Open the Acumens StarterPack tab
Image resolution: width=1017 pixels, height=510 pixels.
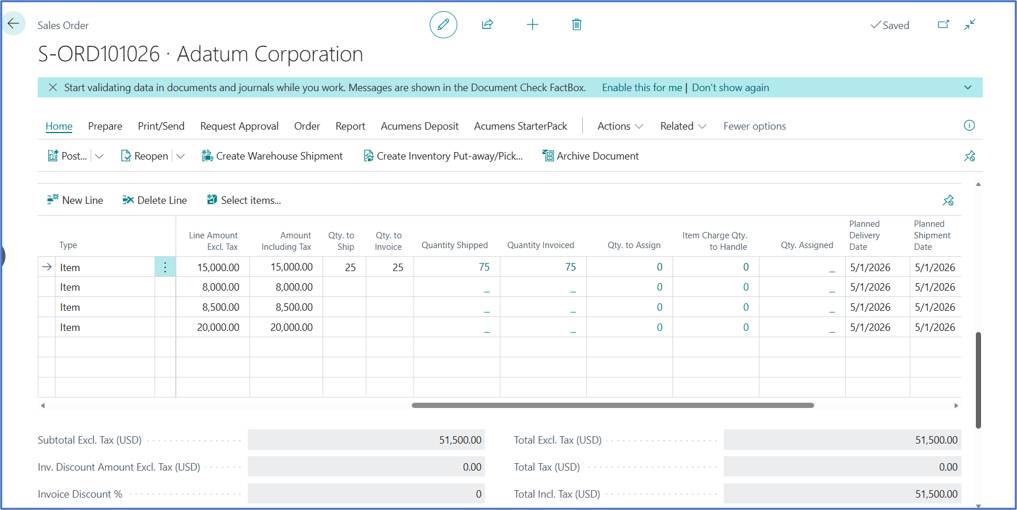(521, 126)
